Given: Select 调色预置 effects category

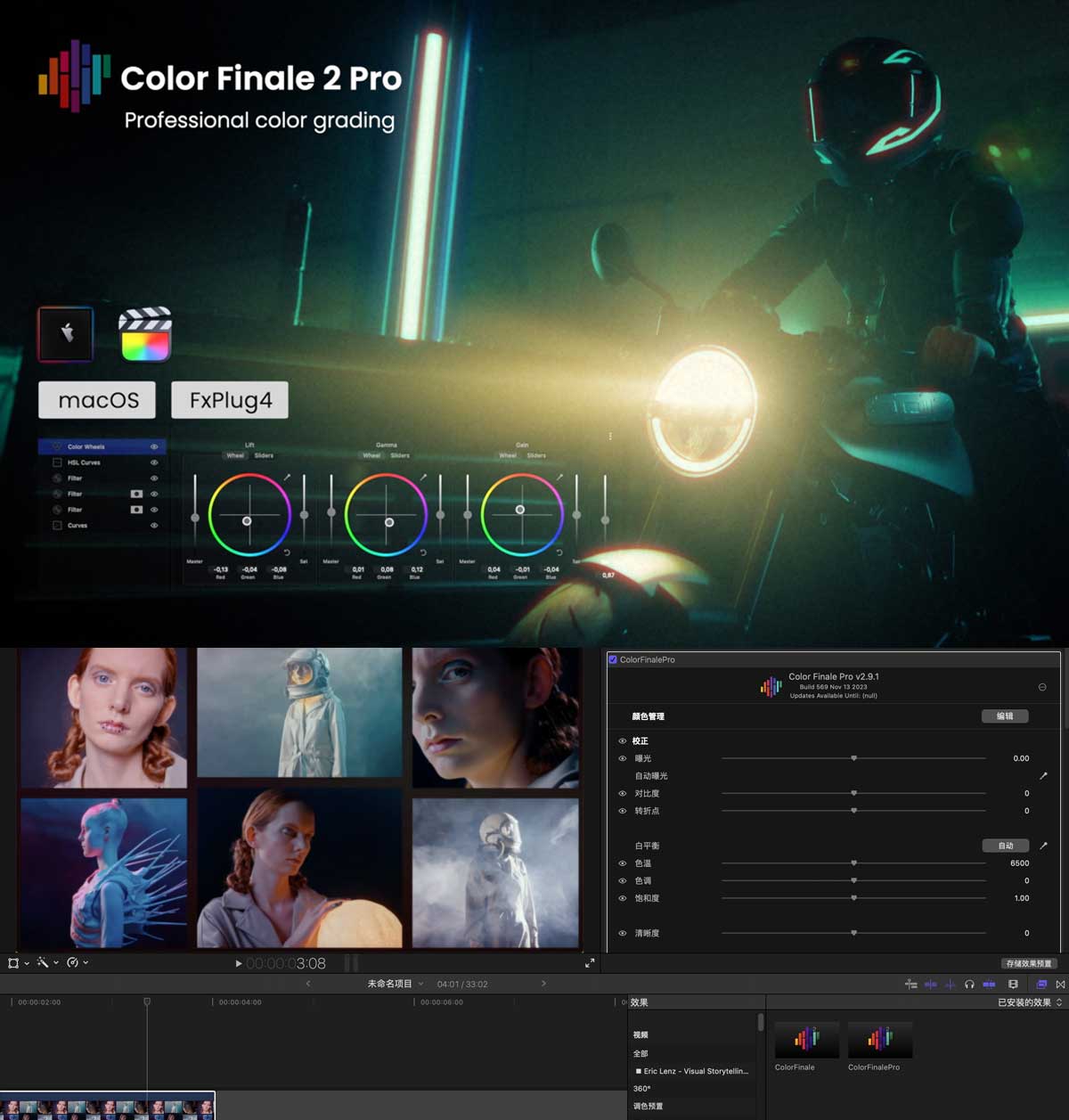Looking at the screenshot, I should coord(648,1107).
